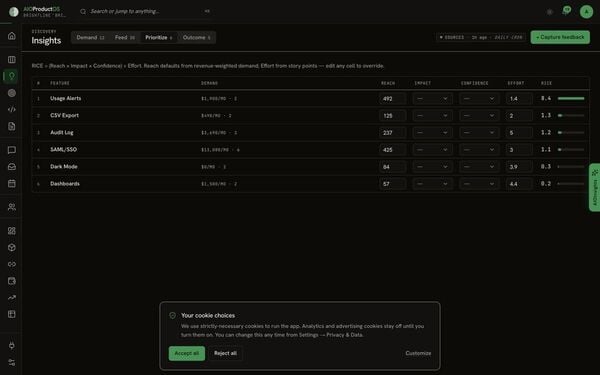Open the Home icon in the sidebar
This screenshot has width=600, height=375.
coord(12,36)
